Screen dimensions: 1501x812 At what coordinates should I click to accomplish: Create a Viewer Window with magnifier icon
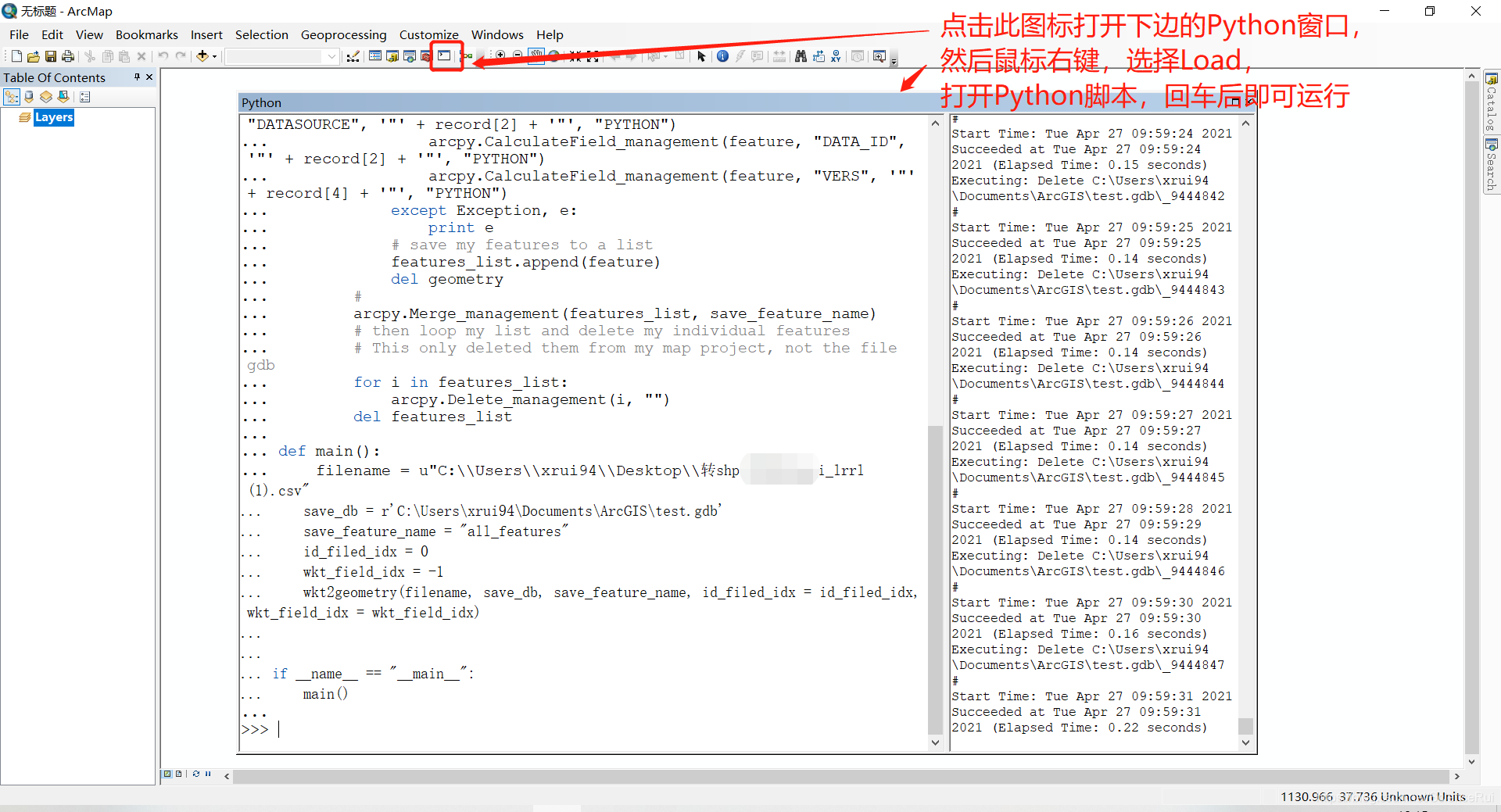879,56
